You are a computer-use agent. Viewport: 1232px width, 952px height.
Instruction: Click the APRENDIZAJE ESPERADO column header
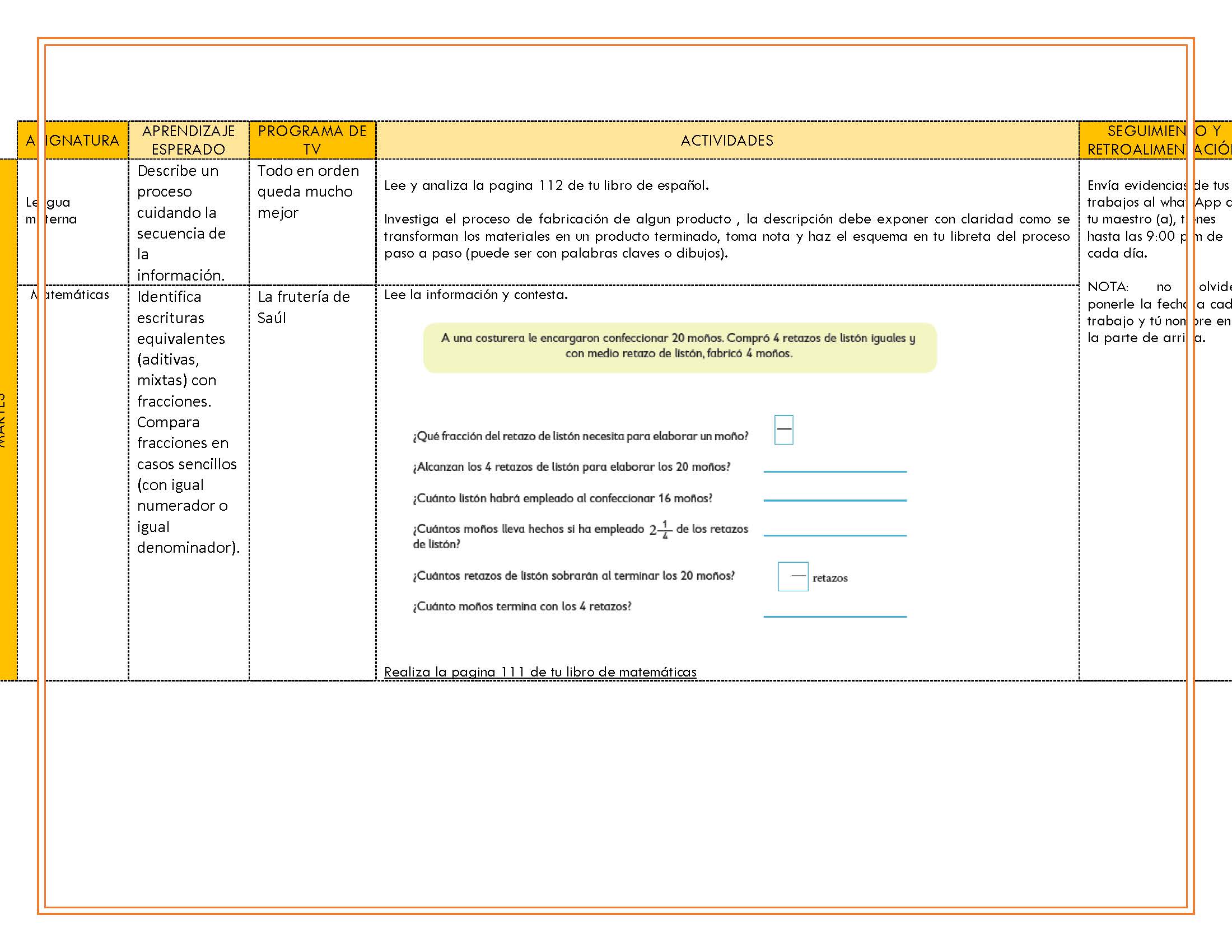(188, 140)
